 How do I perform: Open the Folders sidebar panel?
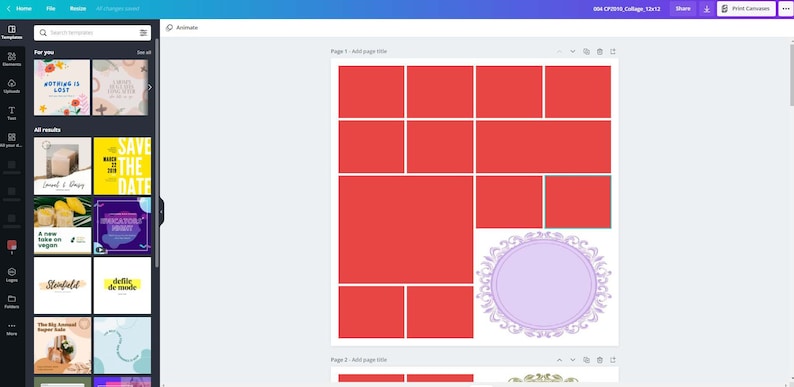point(12,301)
